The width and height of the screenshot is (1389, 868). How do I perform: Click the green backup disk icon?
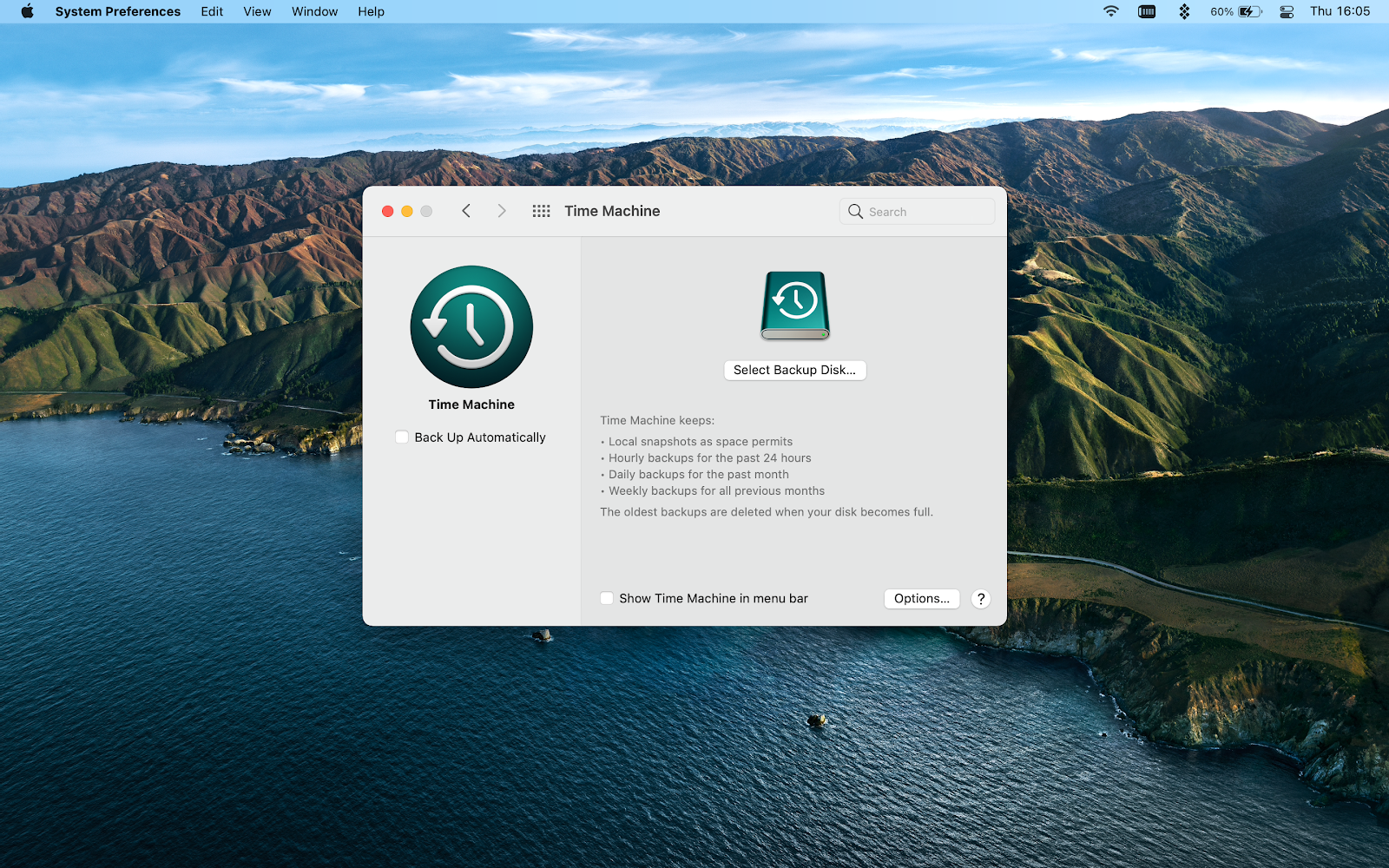(795, 305)
